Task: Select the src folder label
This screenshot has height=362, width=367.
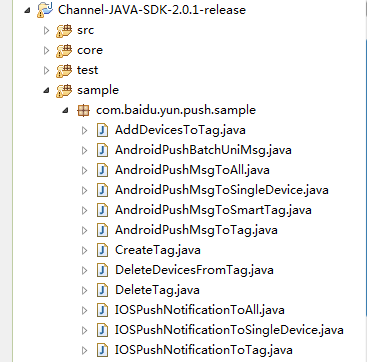Action: (86, 31)
